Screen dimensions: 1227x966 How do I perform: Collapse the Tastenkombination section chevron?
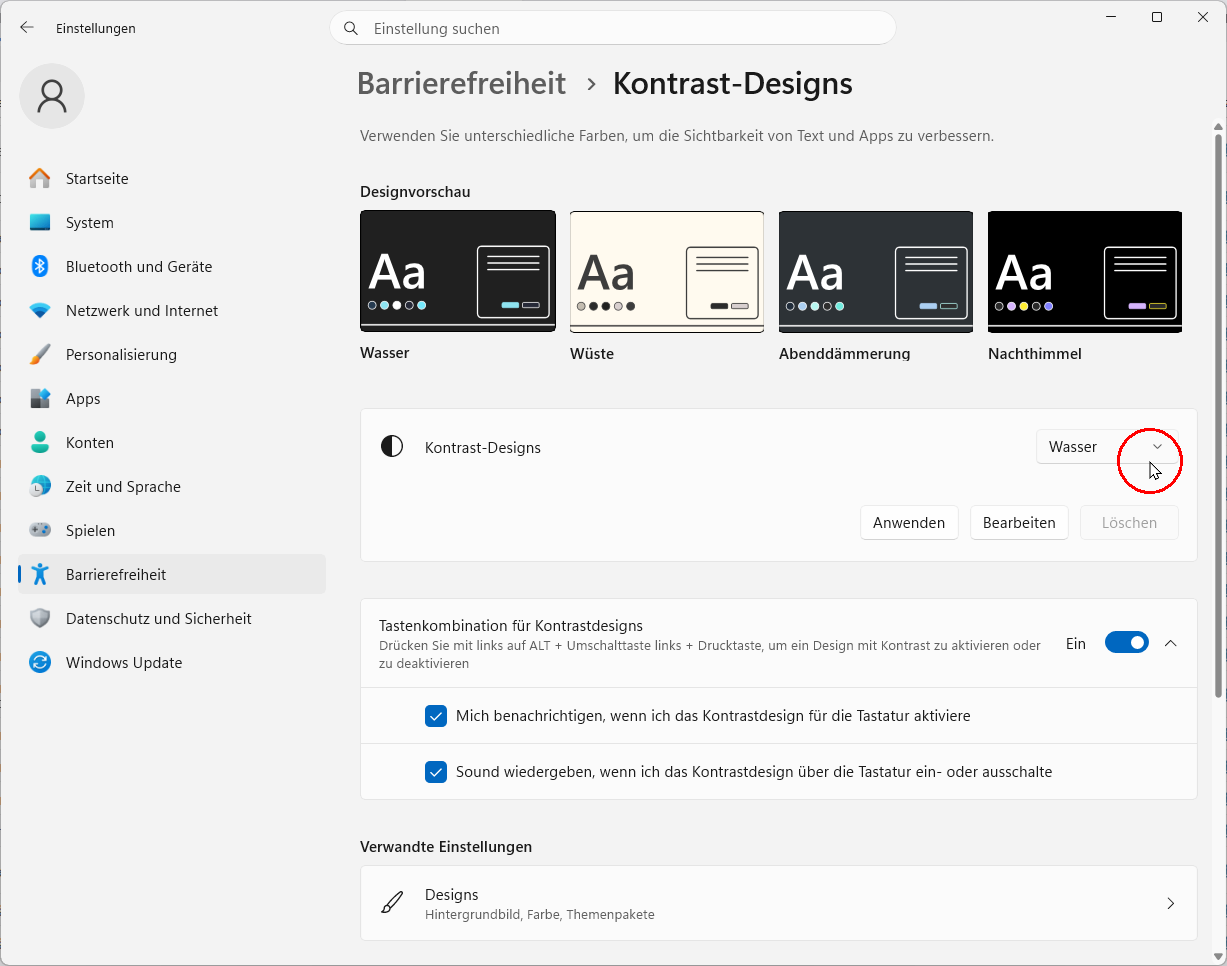tap(1171, 643)
